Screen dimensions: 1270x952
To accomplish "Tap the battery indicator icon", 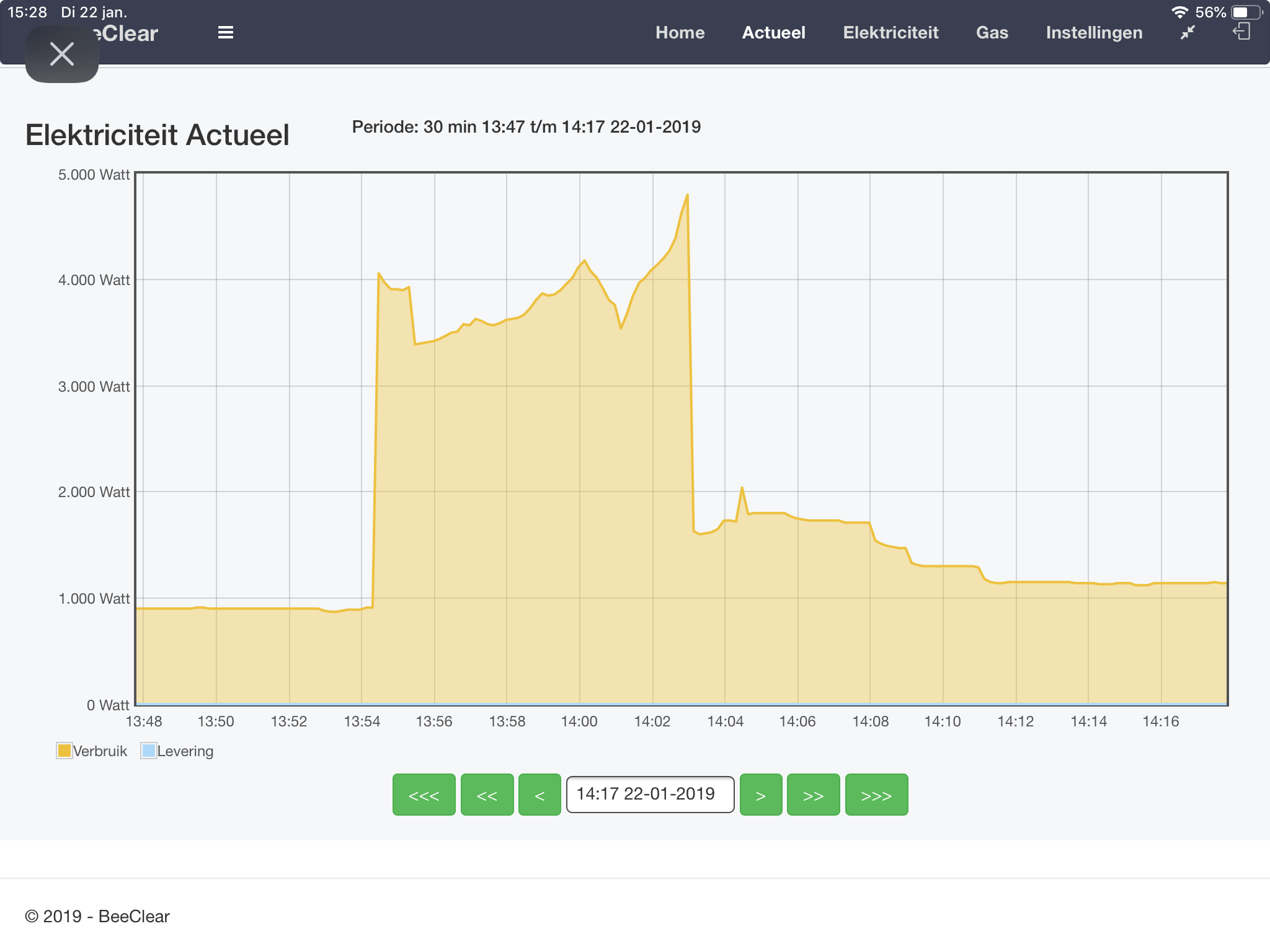I will [x=1246, y=12].
